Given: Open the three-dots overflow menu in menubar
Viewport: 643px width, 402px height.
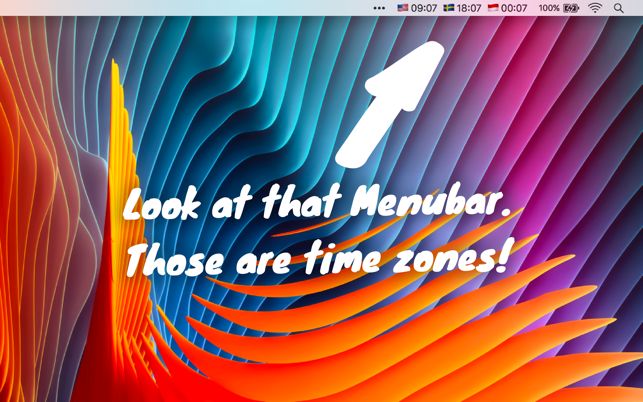Looking at the screenshot, I should [379, 8].
